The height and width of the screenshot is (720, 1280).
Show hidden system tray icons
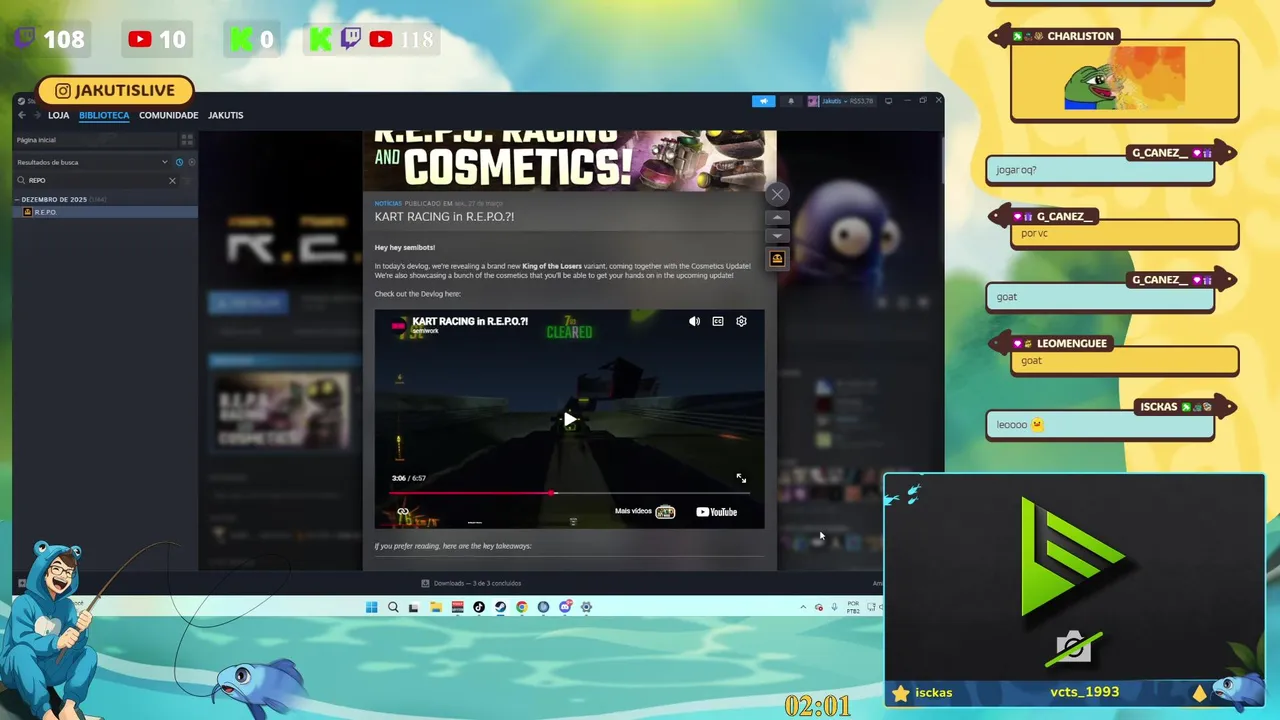tap(803, 607)
